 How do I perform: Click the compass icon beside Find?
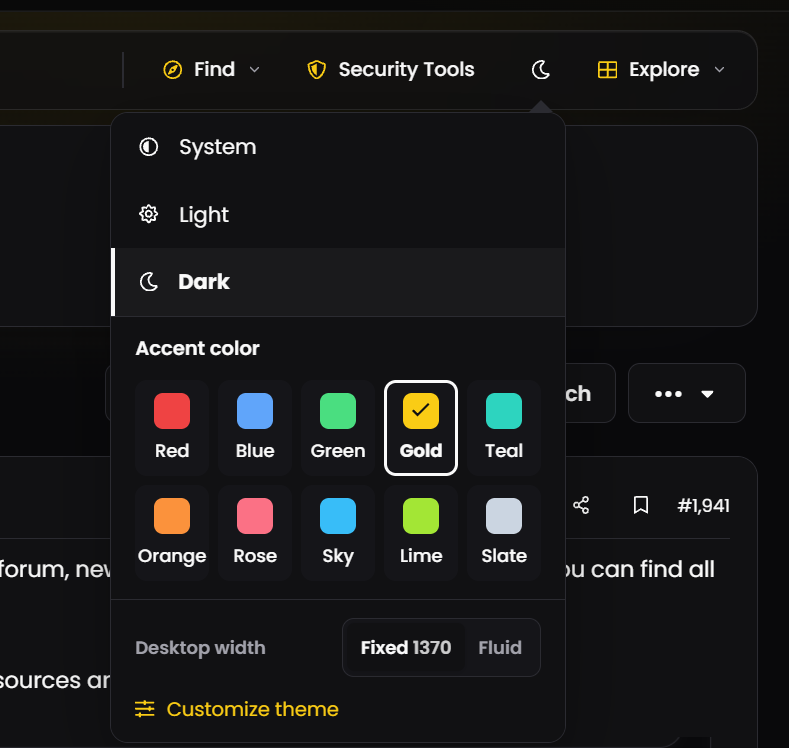173,69
